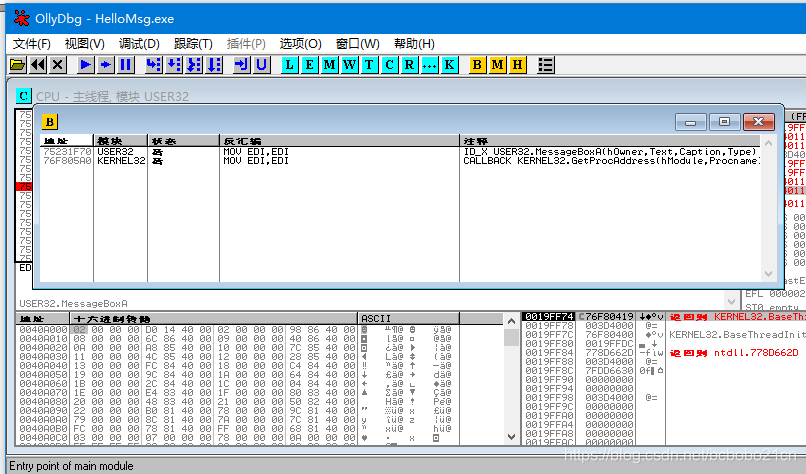Click the Trace Into toolbar icon
The image size is (806, 474).
pos(194,65)
